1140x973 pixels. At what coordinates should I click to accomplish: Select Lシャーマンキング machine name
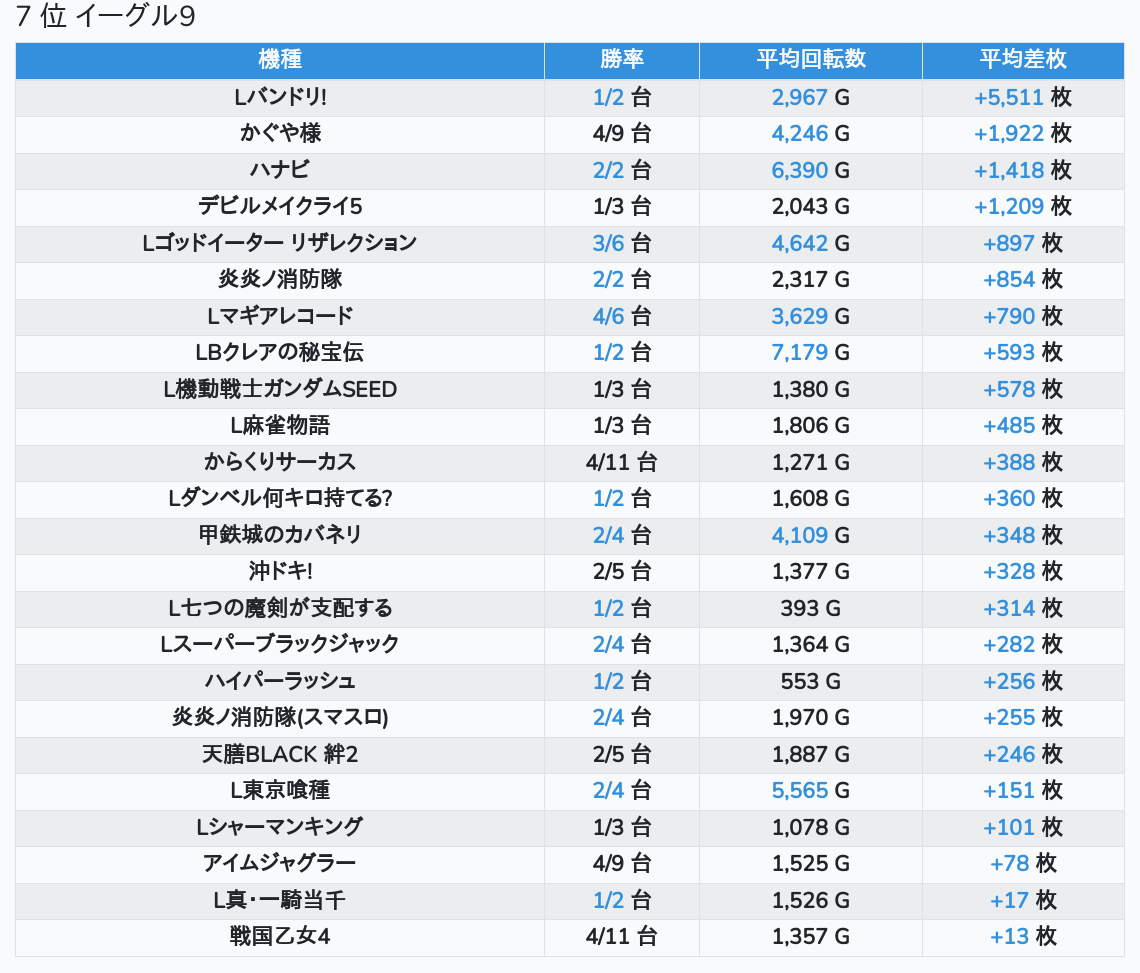[280, 827]
